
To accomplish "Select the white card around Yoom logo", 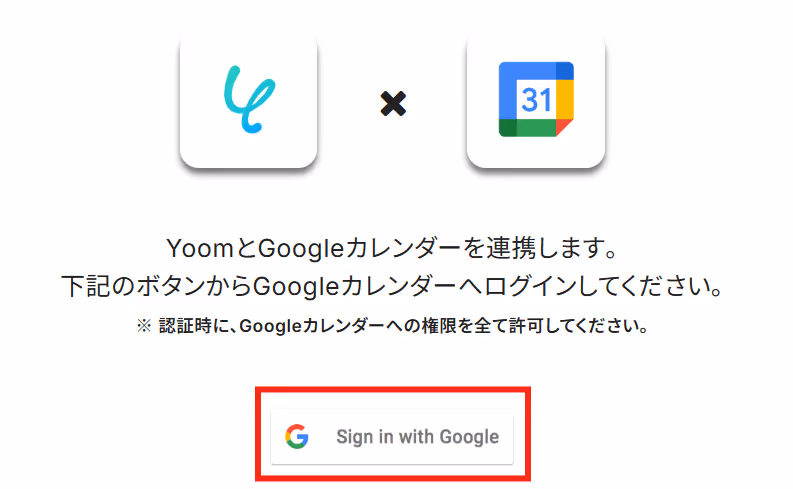I will (248, 101).
